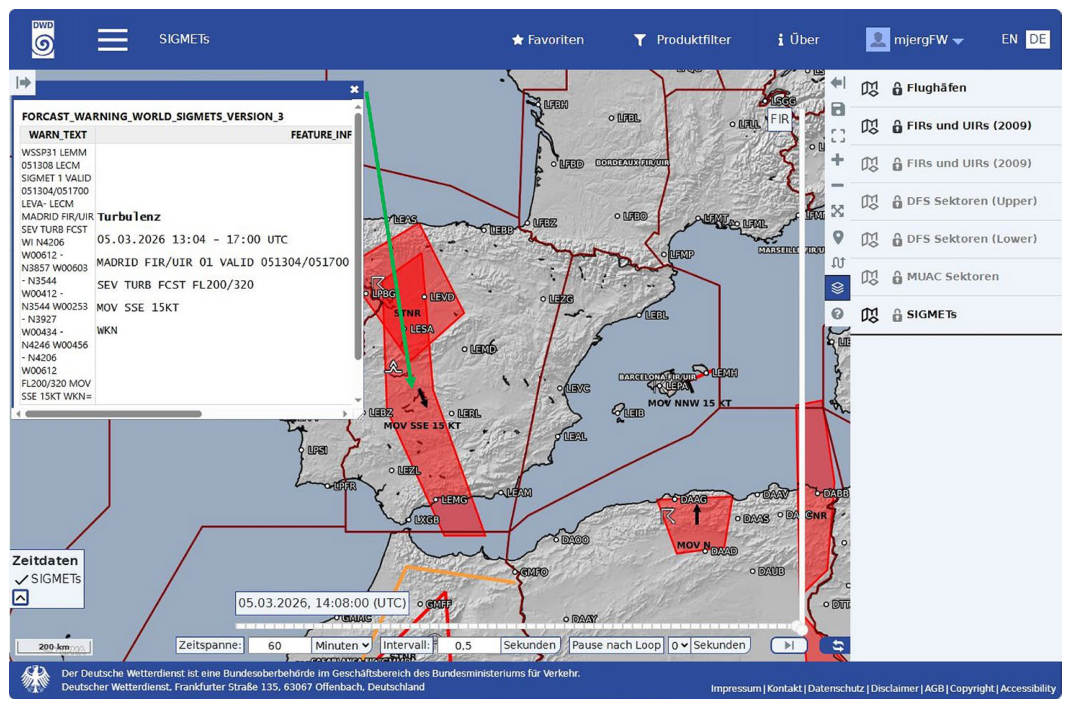The height and width of the screenshot is (707, 1070).
Task: Click the save icon in map toolbar
Action: pyautogui.click(x=838, y=109)
